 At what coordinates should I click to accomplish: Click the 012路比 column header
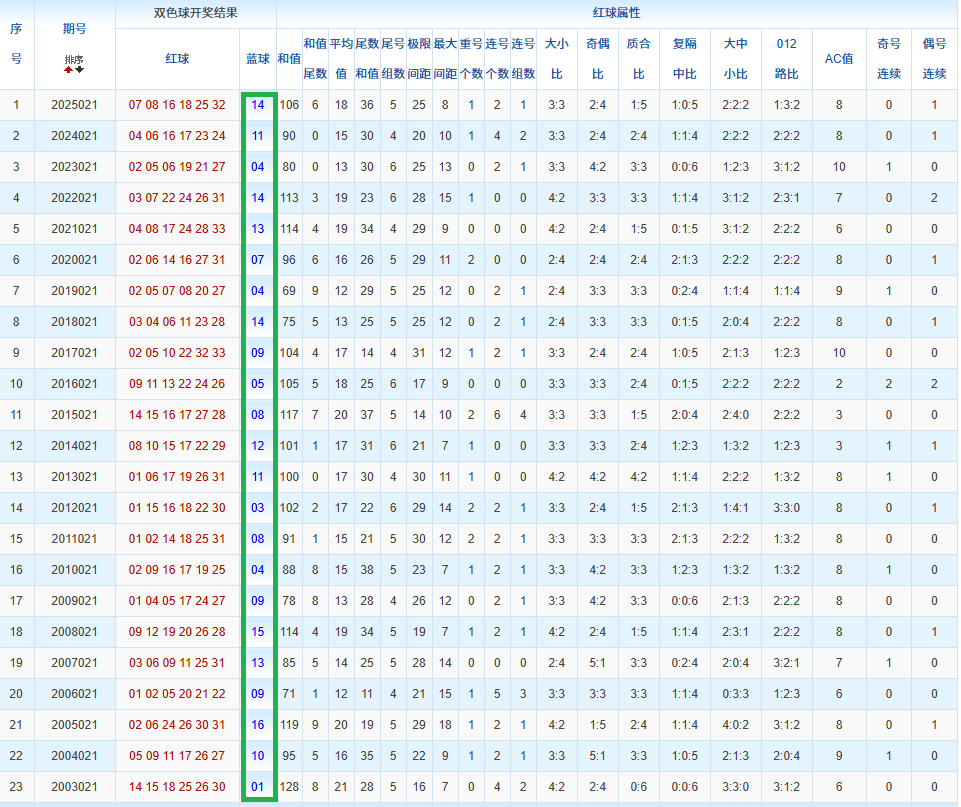click(786, 59)
